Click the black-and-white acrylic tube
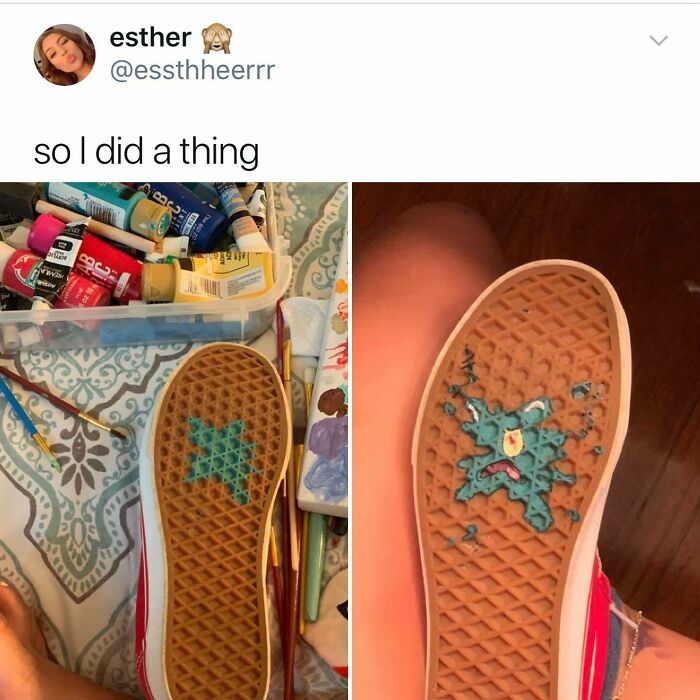 59,262
